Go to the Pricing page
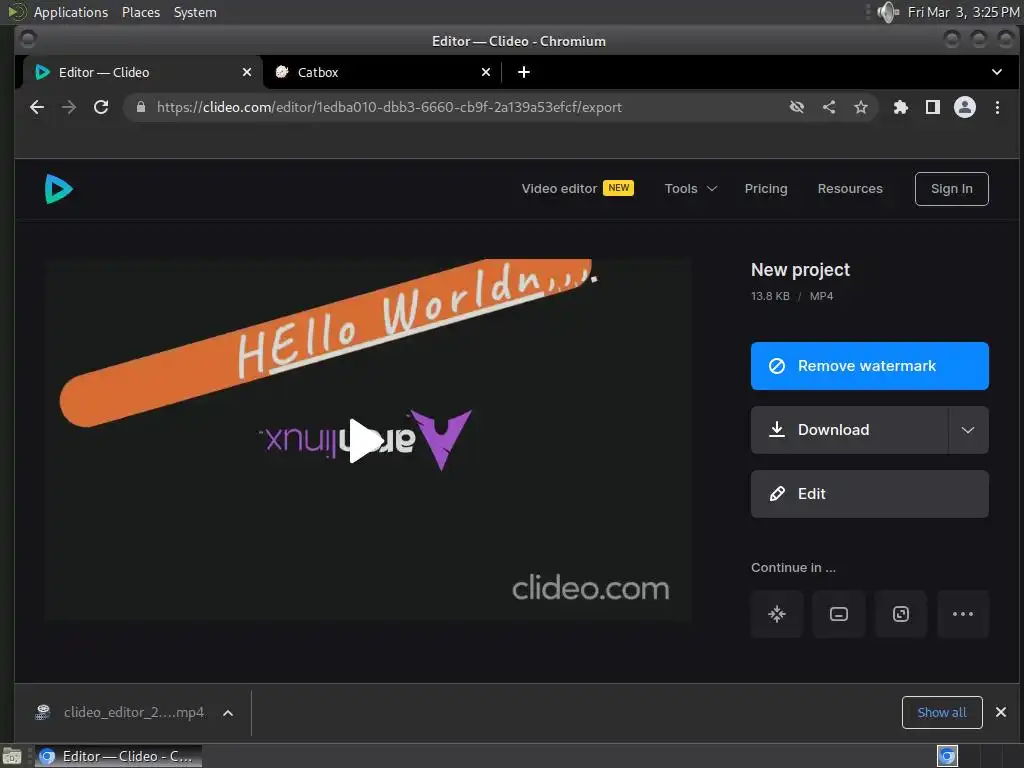This screenshot has width=1024, height=768. (x=766, y=189)
